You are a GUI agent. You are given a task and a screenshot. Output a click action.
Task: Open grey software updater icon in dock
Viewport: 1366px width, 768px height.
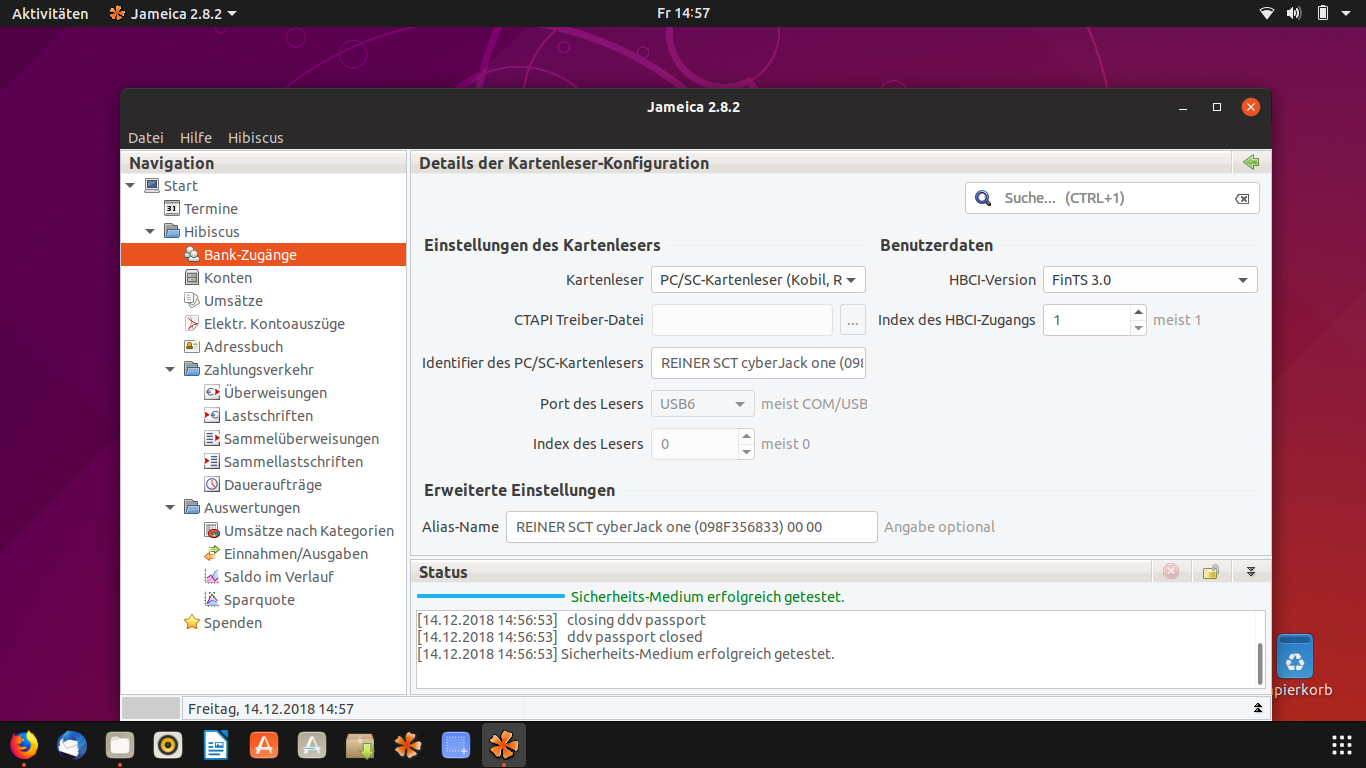point(312,745)
